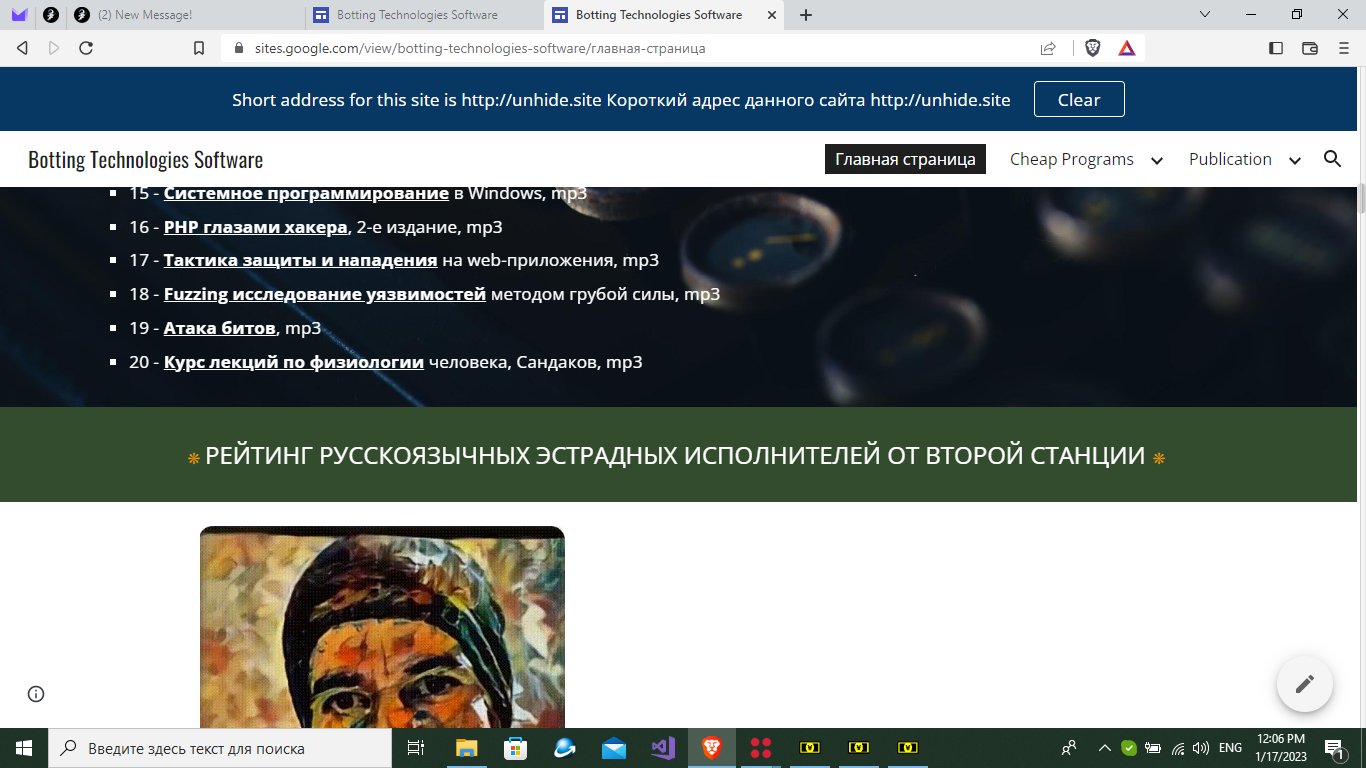The height and width of the screenshot is (768, 1366).
Task: Expand the Publication submenu arrow
Action: tap(1295, 160)
